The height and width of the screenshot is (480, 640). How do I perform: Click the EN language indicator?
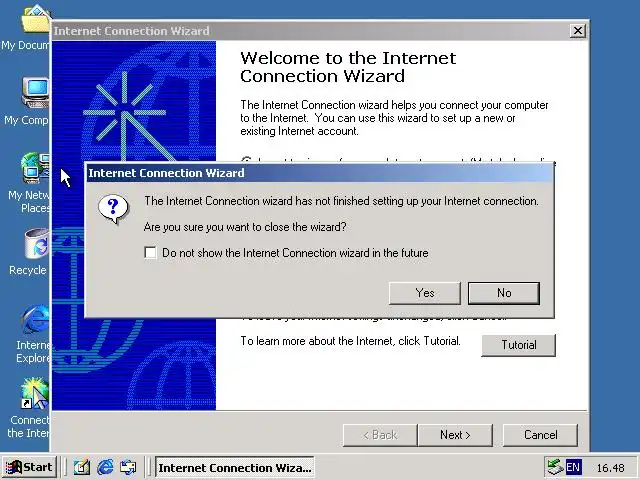573,467
